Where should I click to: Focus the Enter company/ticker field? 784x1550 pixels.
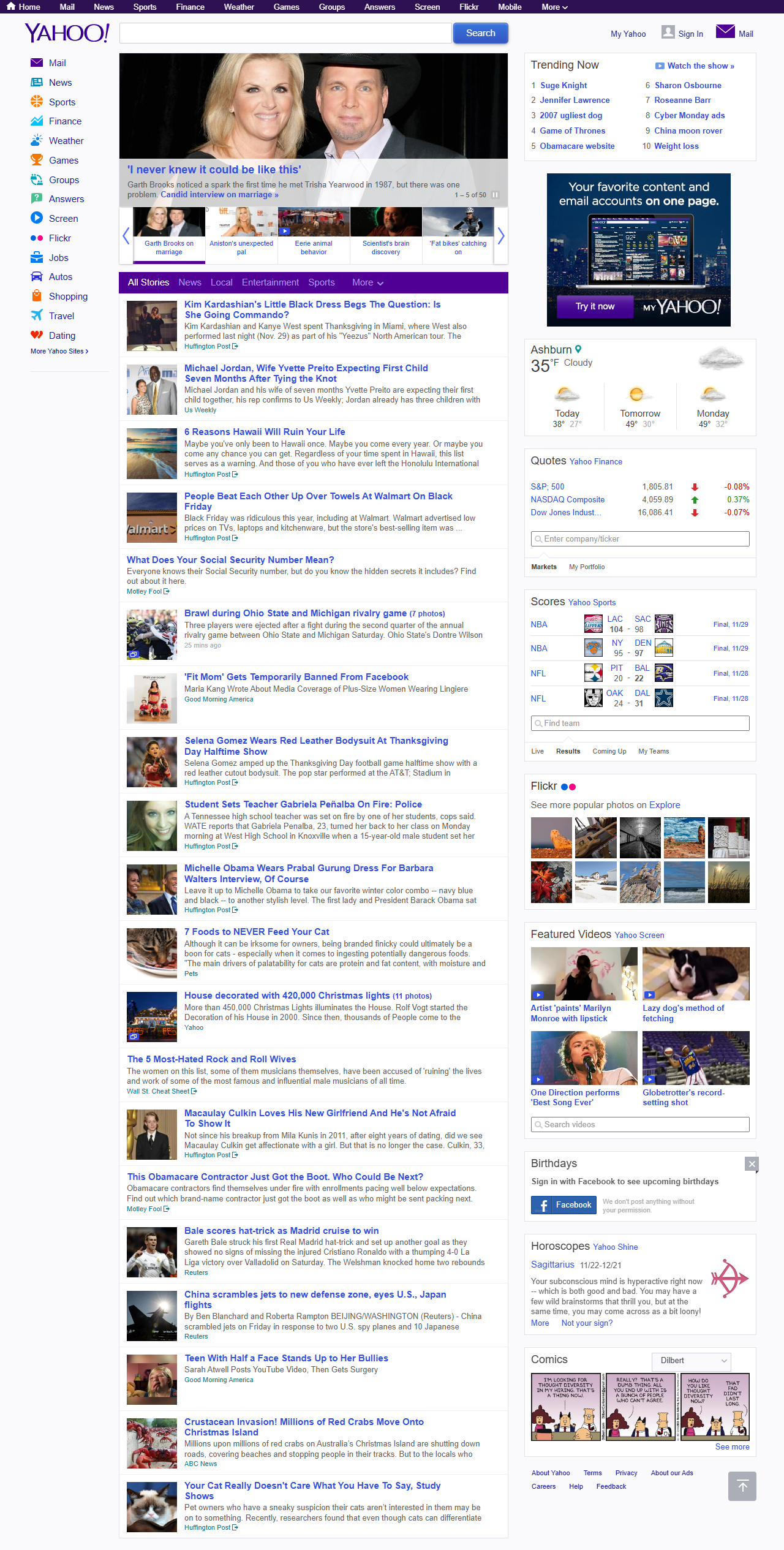(640, 539)
